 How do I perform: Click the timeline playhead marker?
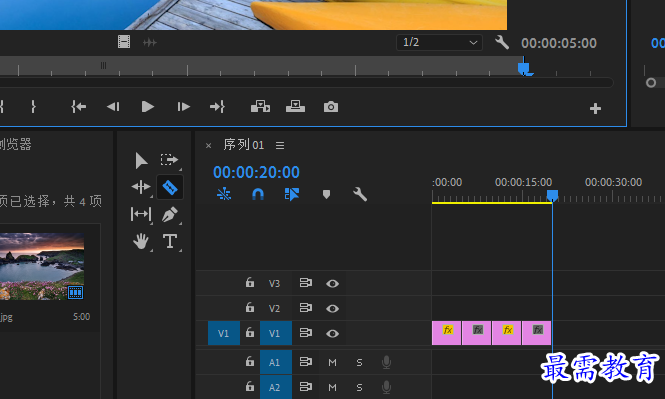552,195
